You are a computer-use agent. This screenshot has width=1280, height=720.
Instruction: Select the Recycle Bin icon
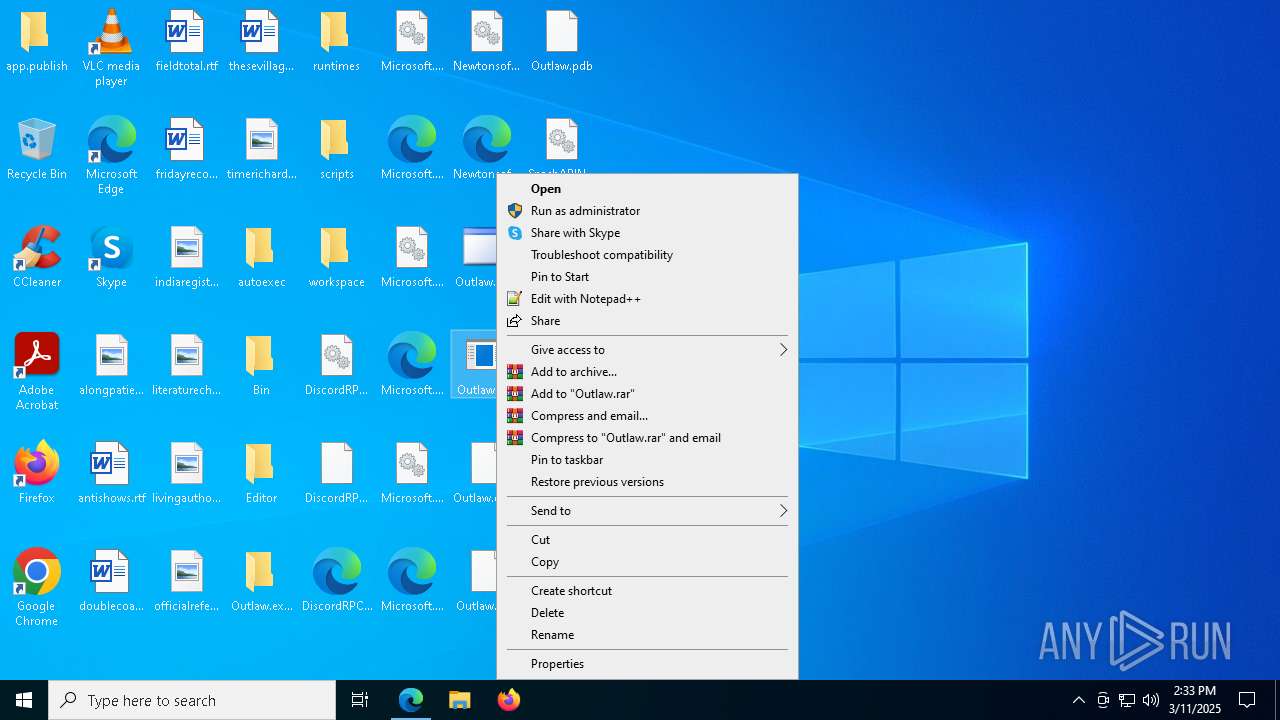pos(36,140)
